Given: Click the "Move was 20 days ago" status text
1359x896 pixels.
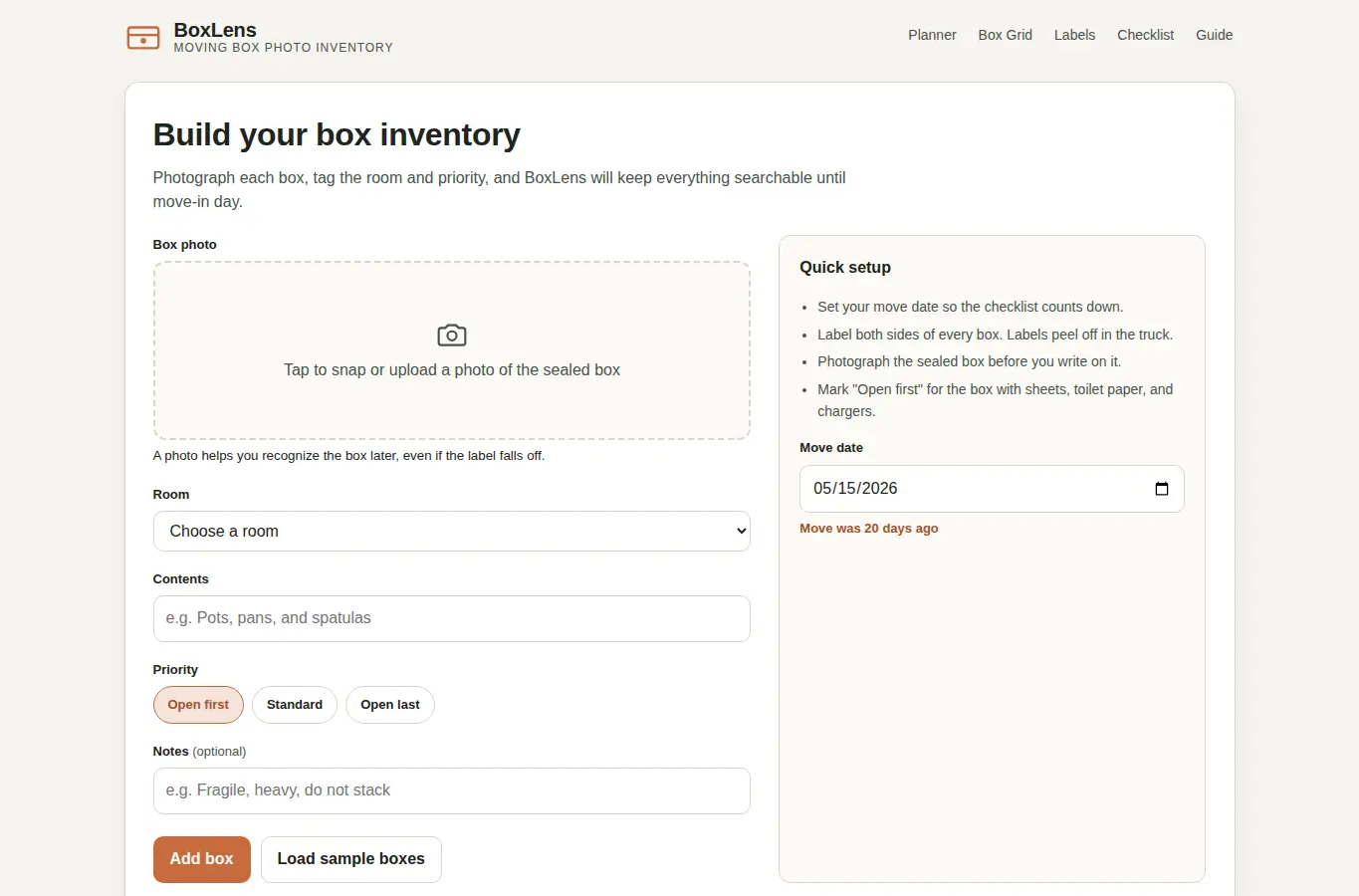Looking at the screenshot, I should pyautogui.click(x=869, y=529).
